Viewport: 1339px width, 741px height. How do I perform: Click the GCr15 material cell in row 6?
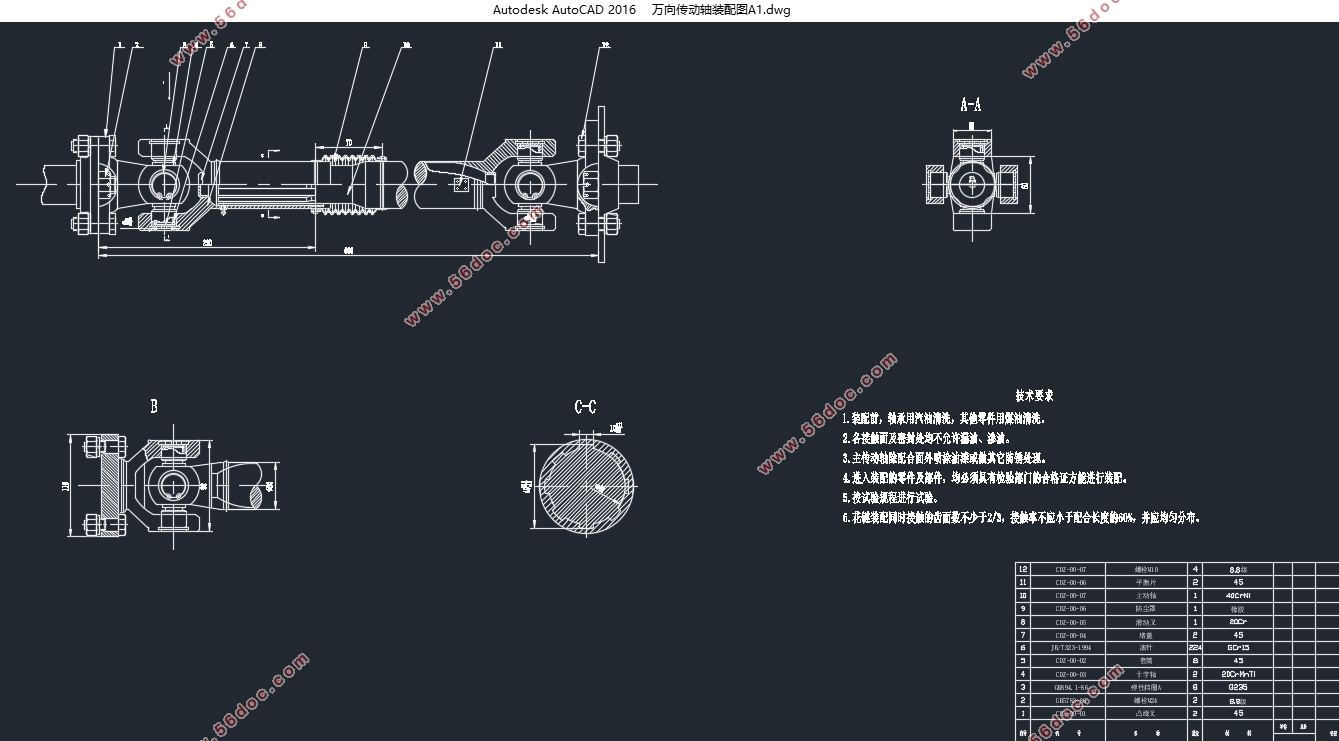1237,648
